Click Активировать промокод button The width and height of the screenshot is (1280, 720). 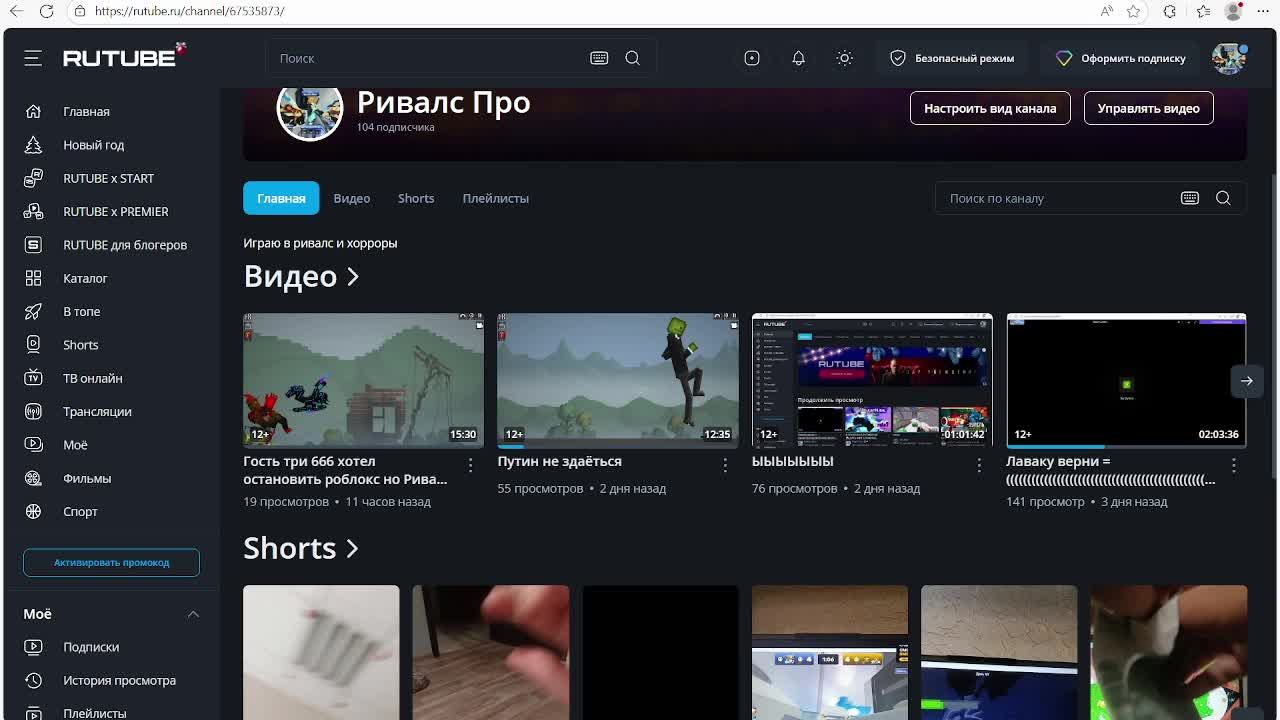click(x=111, y=562)
